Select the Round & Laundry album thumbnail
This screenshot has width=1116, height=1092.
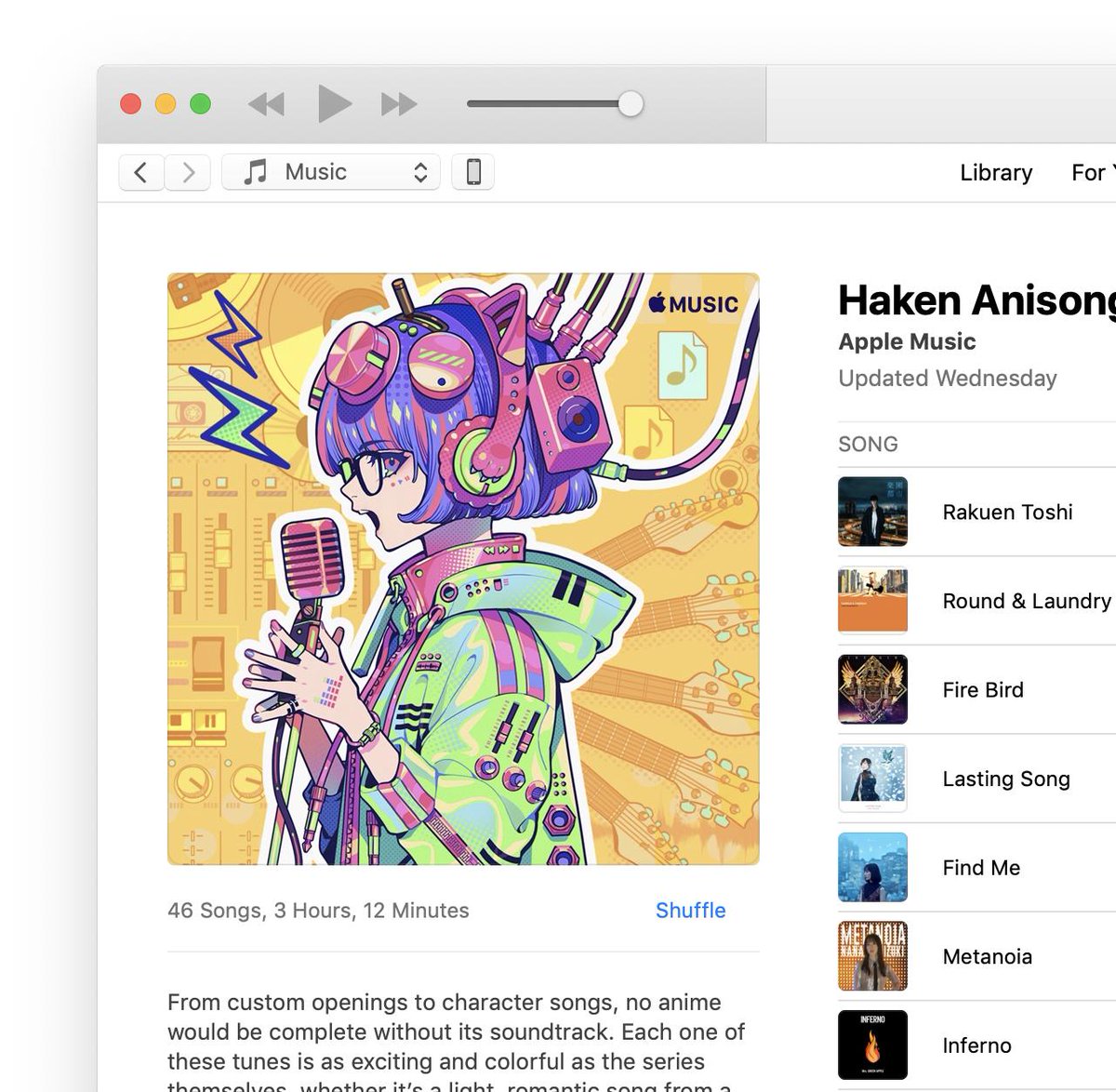tap(872, 600)
